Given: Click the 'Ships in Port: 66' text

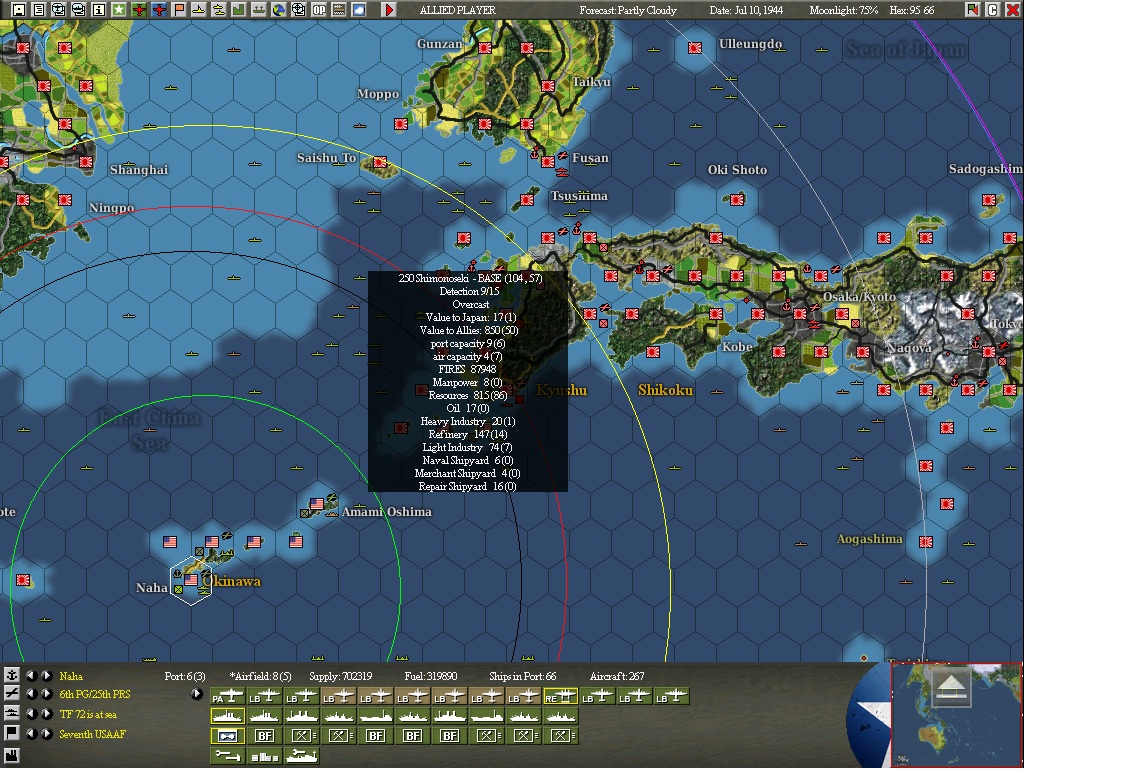Looking at the screenshot, I should click(522, 676).
